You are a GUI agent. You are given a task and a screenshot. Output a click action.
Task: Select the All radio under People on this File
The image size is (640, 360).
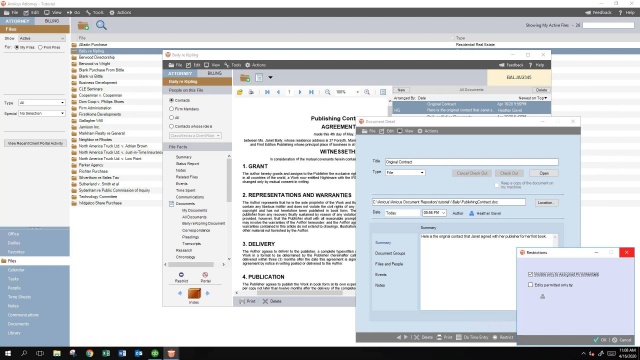(171, 118)
